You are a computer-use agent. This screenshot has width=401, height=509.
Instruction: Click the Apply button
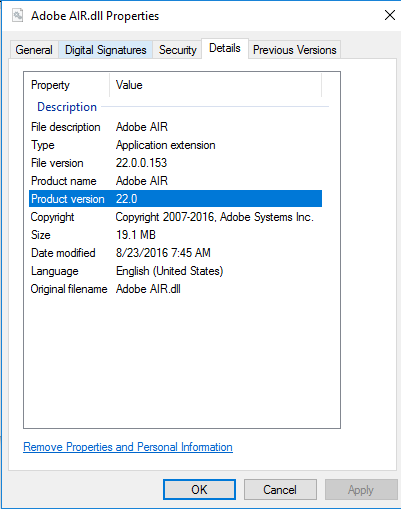point(361,490)
